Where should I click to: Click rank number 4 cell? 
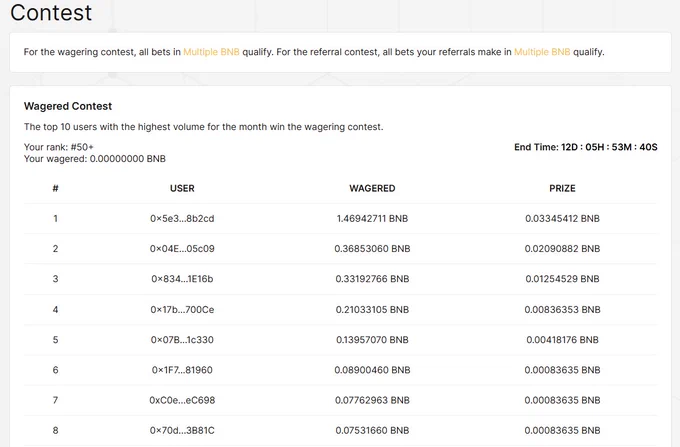point(56,310)
